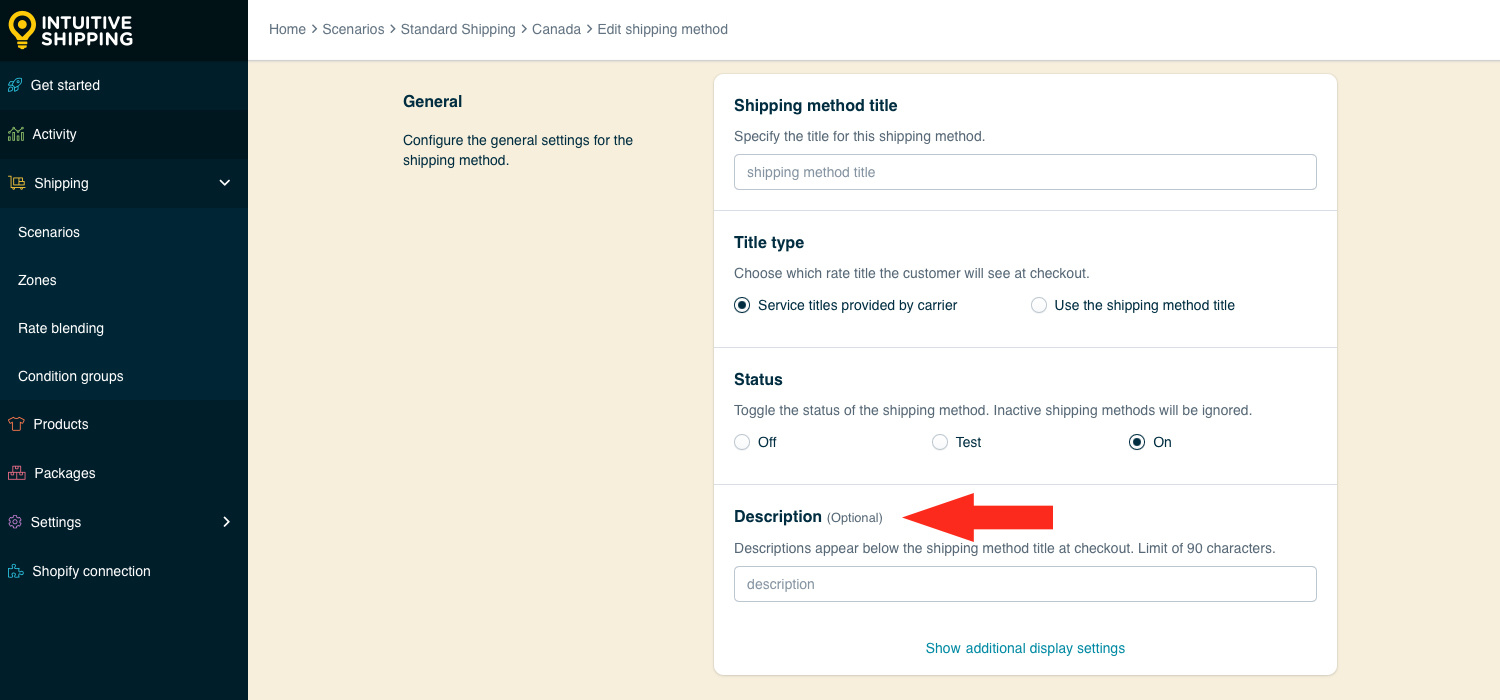Click the Limit of 90 characters note
1500x700 pixels.
click(1207, 548)
